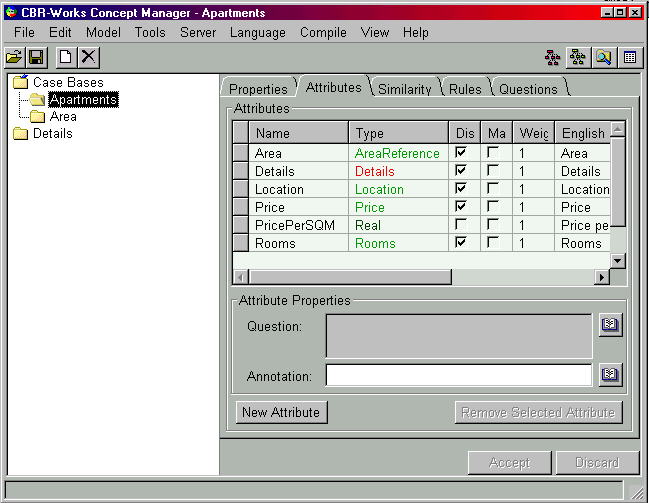Select the Attributes tab
Screen dimensions: 649x503
[334, 87]
